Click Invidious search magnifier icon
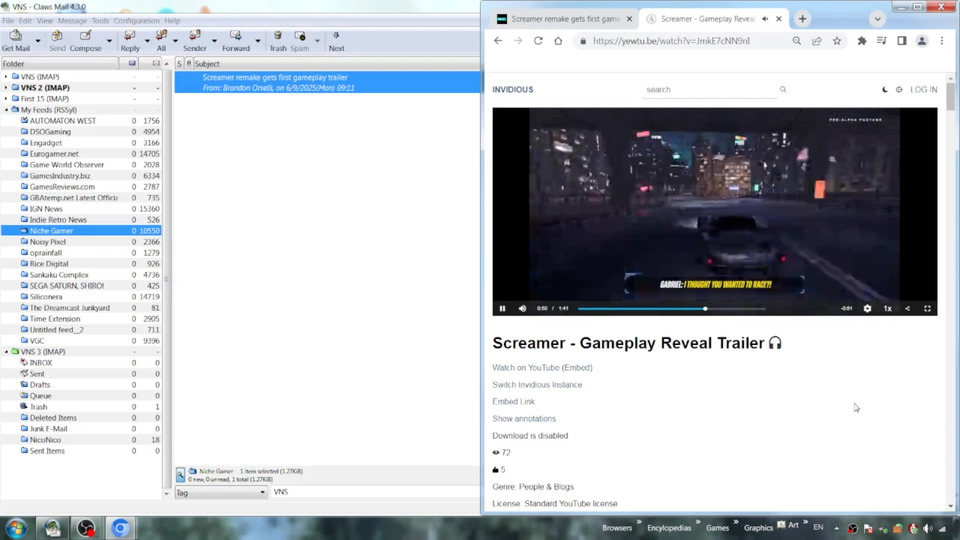 point(782,89)
